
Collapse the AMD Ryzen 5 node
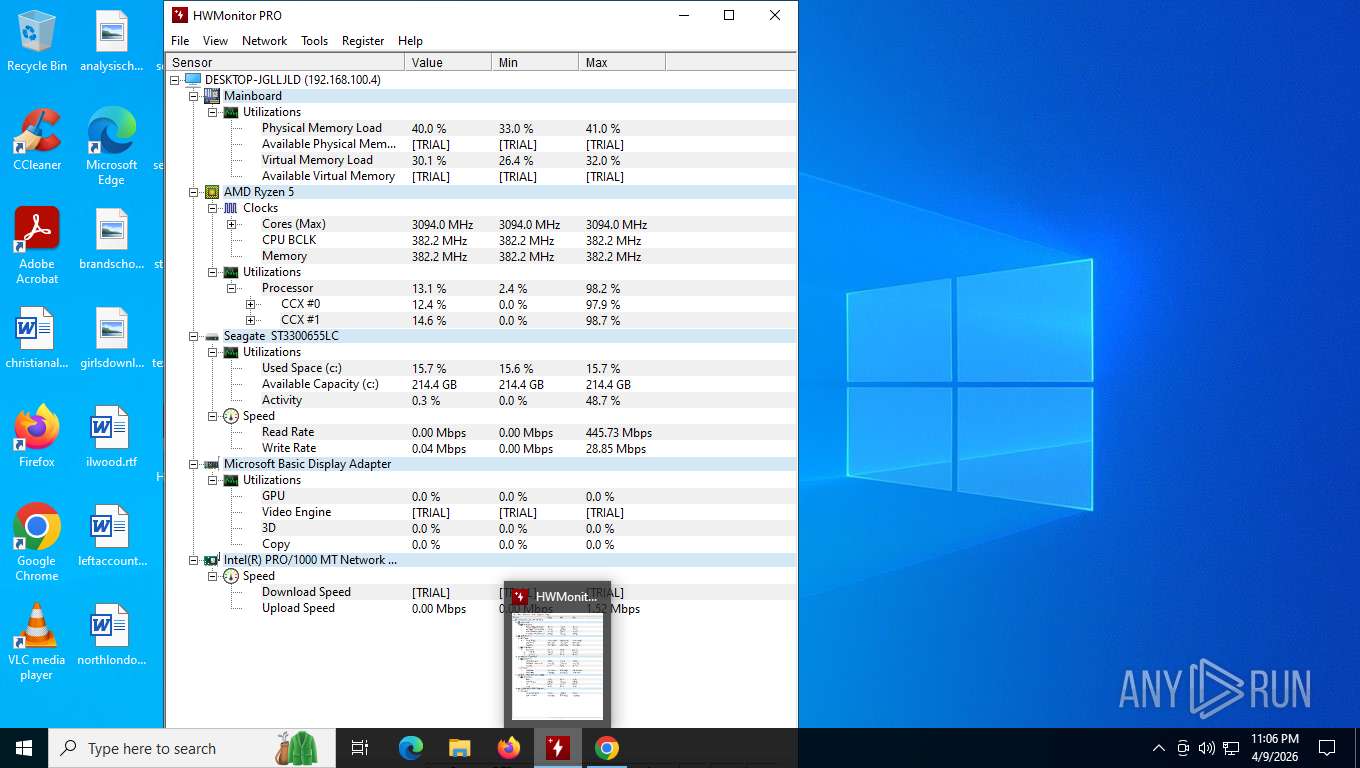click(x=194, y=192)
